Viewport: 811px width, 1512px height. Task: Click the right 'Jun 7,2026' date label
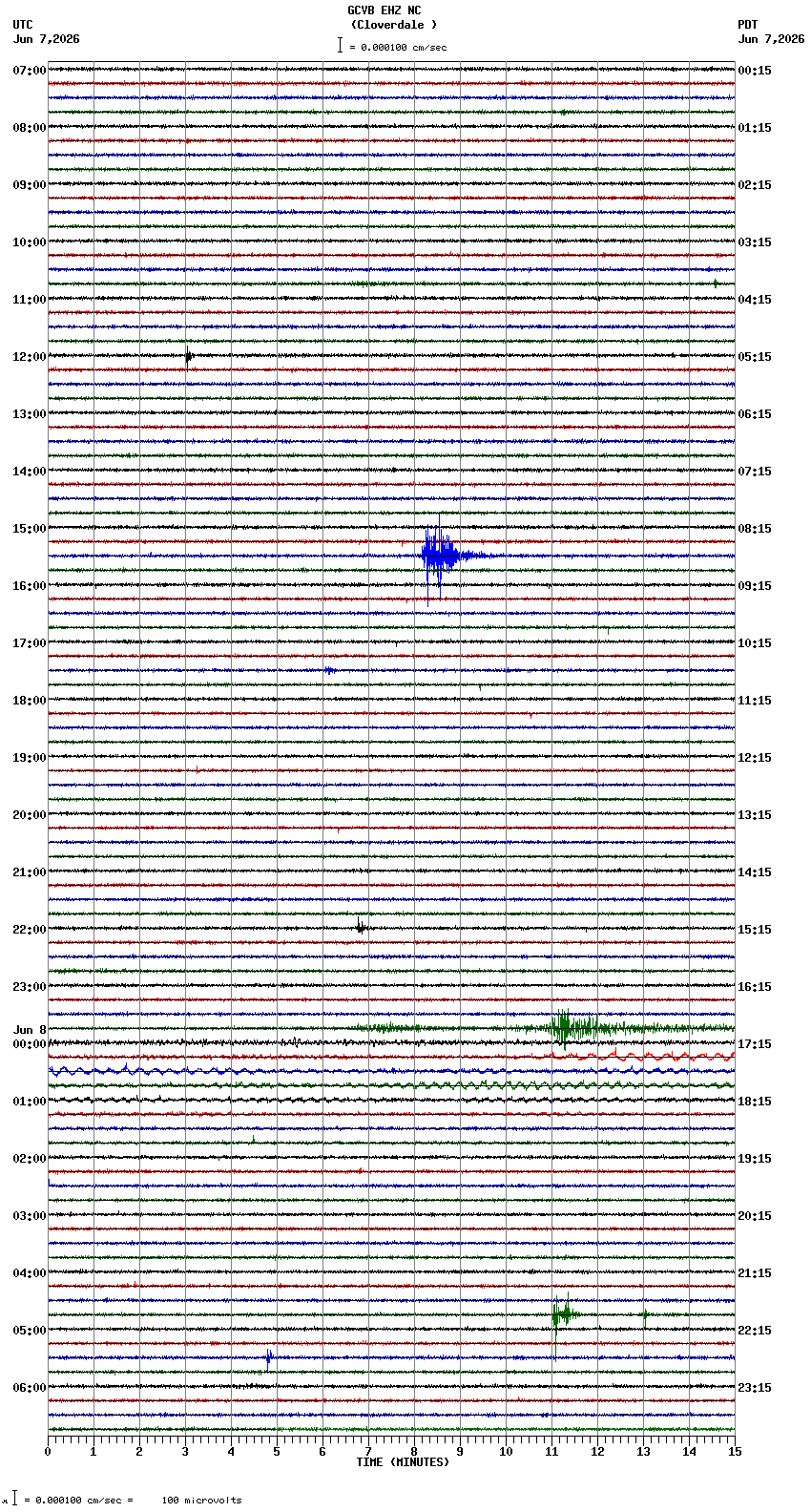pos(771,39)
